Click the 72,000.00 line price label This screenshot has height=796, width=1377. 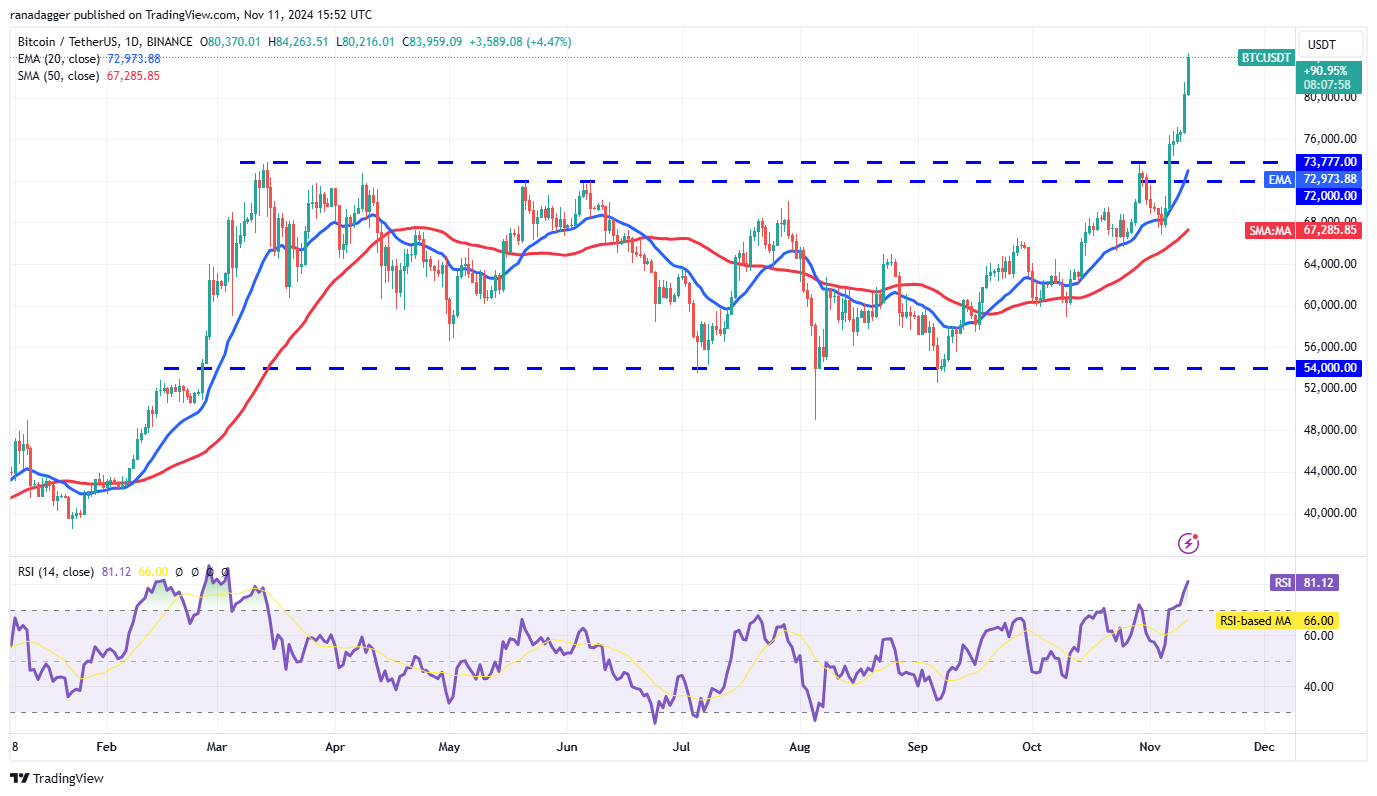(1330, 196)
